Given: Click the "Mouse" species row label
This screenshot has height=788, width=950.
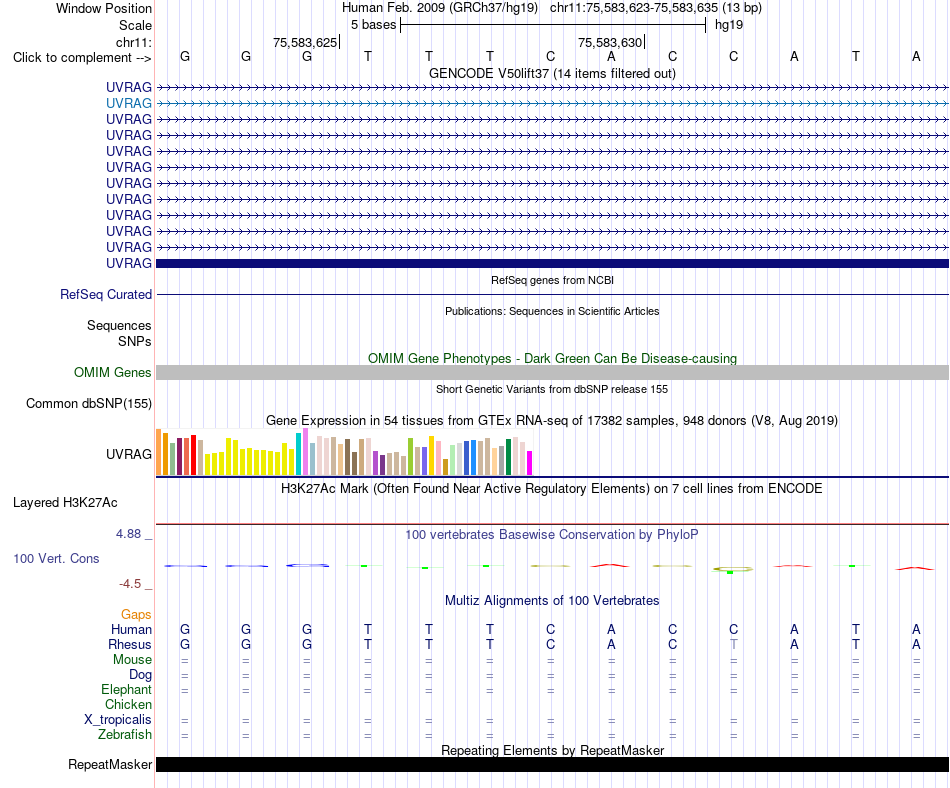Looking at the screenshot, I should pos(132,660).
